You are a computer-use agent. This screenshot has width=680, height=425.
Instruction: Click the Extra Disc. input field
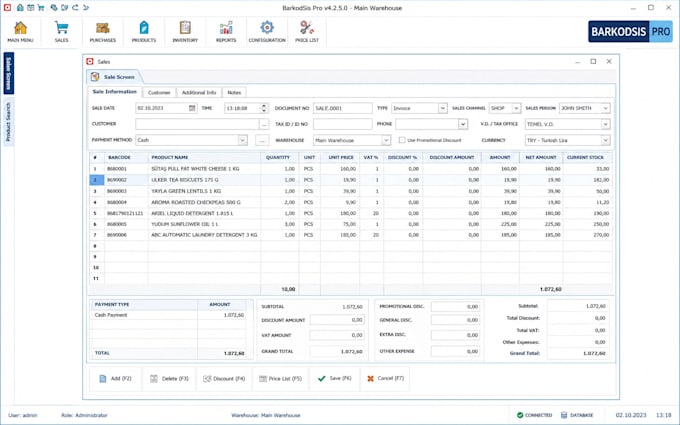pos(455,335)
